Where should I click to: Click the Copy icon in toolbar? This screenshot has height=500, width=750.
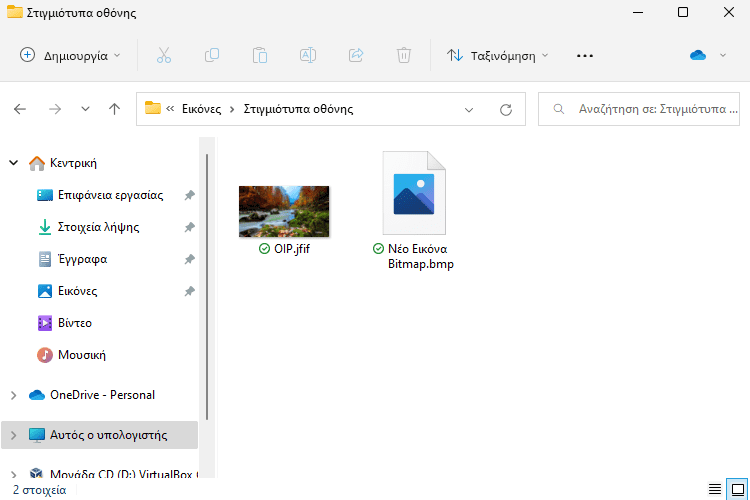(x=212, y=56)
